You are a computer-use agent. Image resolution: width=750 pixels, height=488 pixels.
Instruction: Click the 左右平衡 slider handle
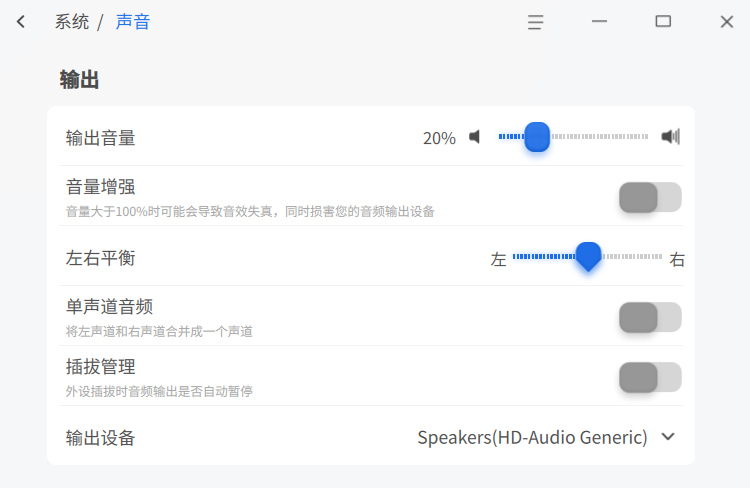click(x=588, y=256)
